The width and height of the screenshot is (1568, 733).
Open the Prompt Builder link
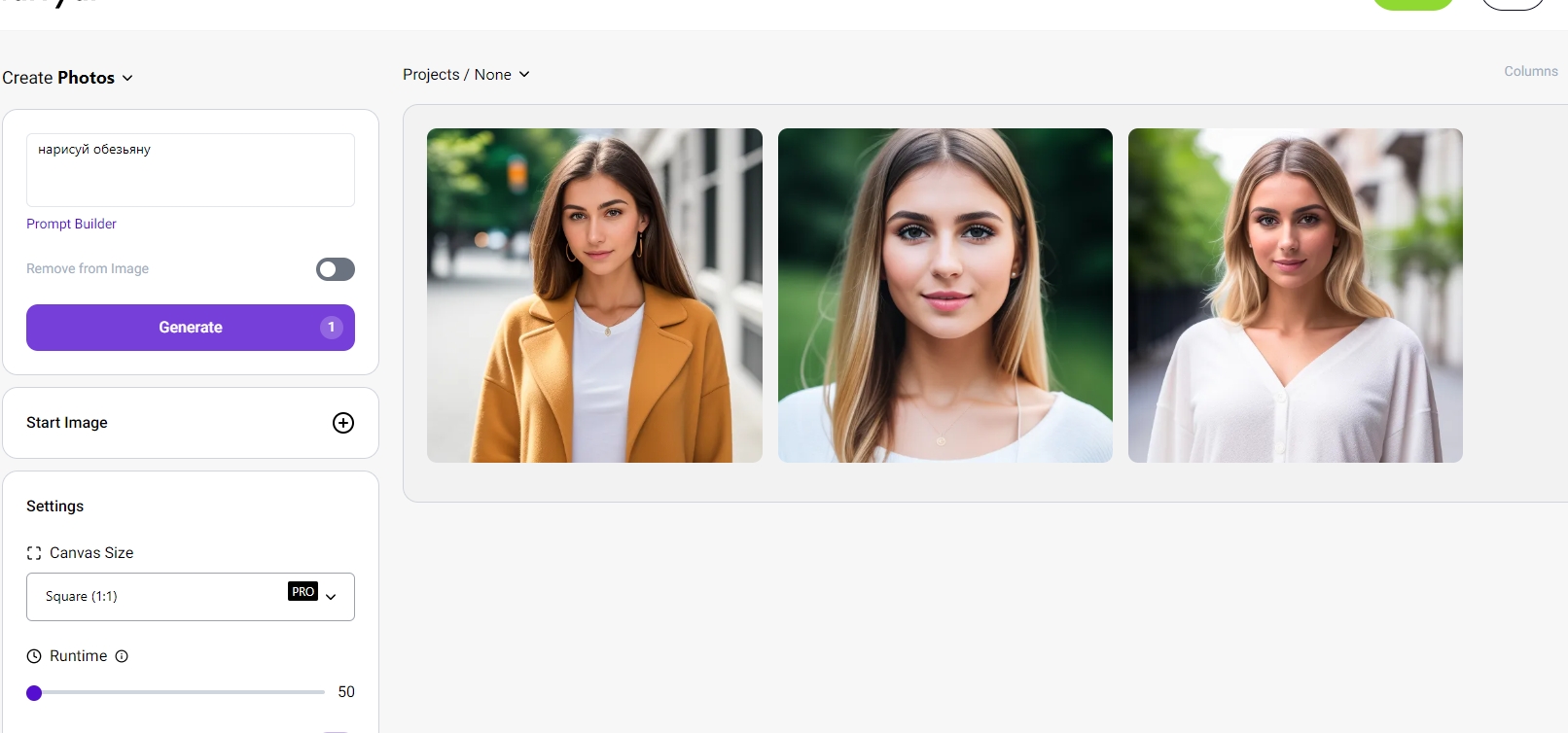[71, 224]
